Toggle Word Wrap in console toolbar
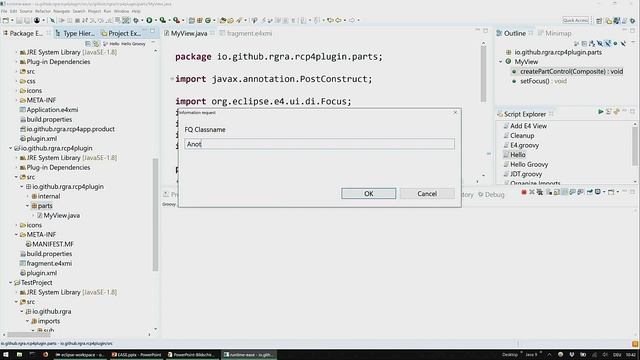Image resolution: width=640 pixels, height=360 pixels. point(564,192)
